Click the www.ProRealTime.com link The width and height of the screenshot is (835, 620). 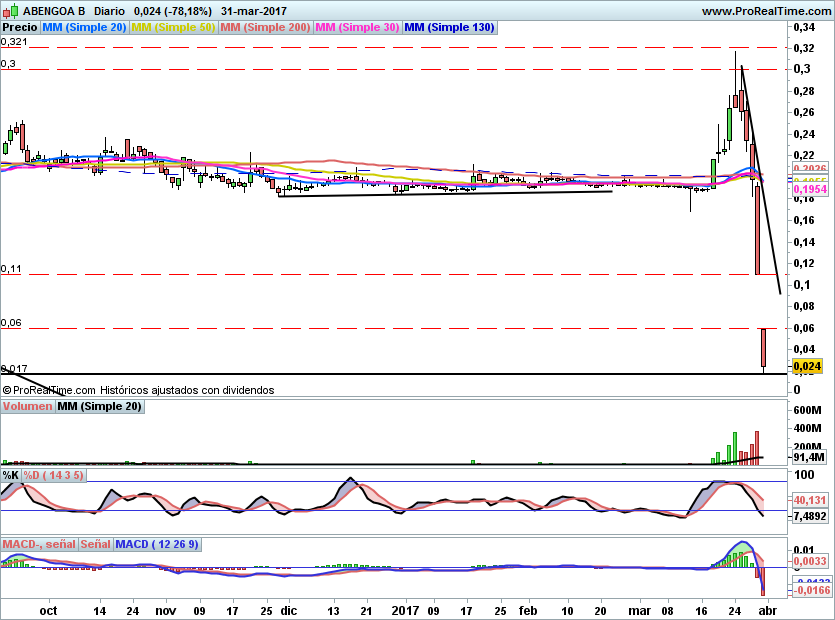point(766,11)
